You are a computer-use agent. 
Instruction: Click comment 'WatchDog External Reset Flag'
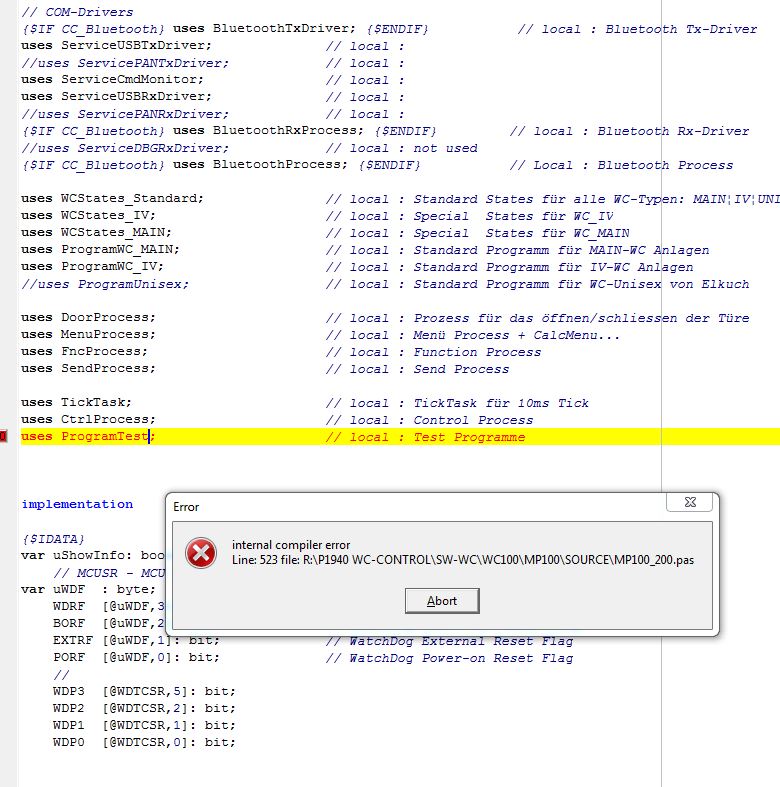tap(461, 641)
